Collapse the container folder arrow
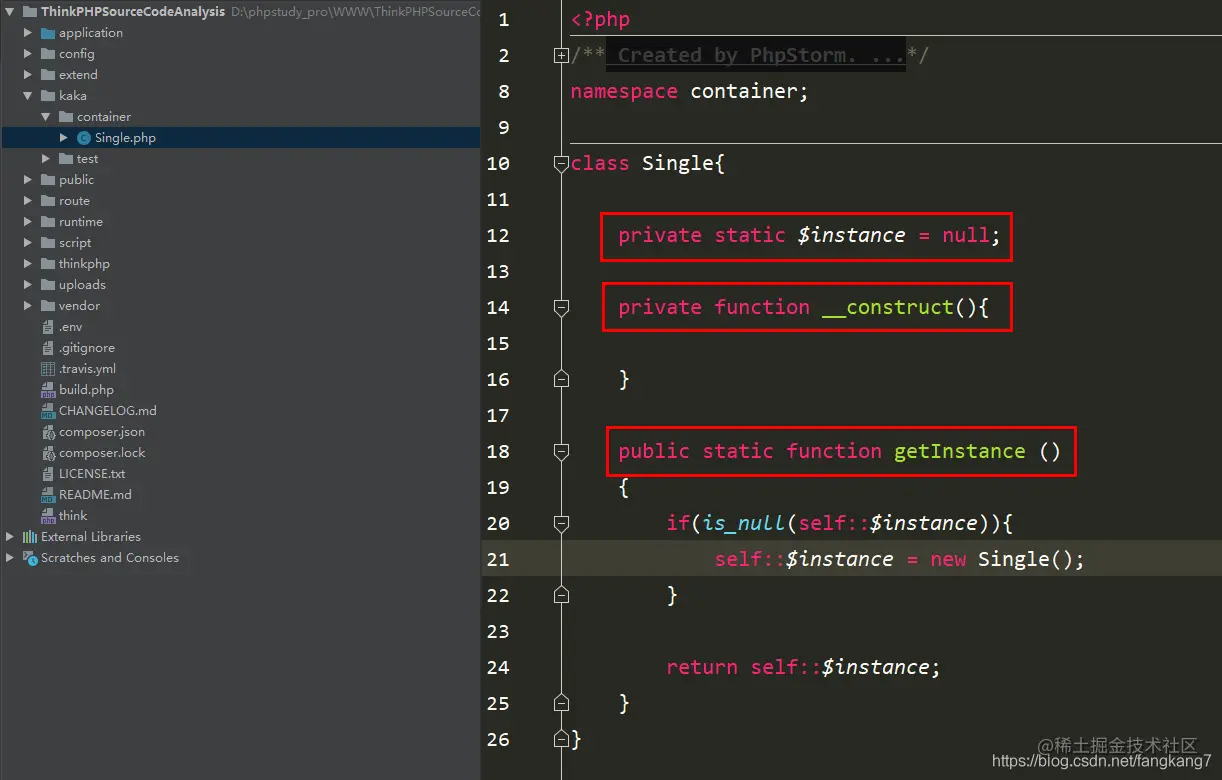Image resolution: width=1222 pixels, height=780 pixels. point(46,117)
